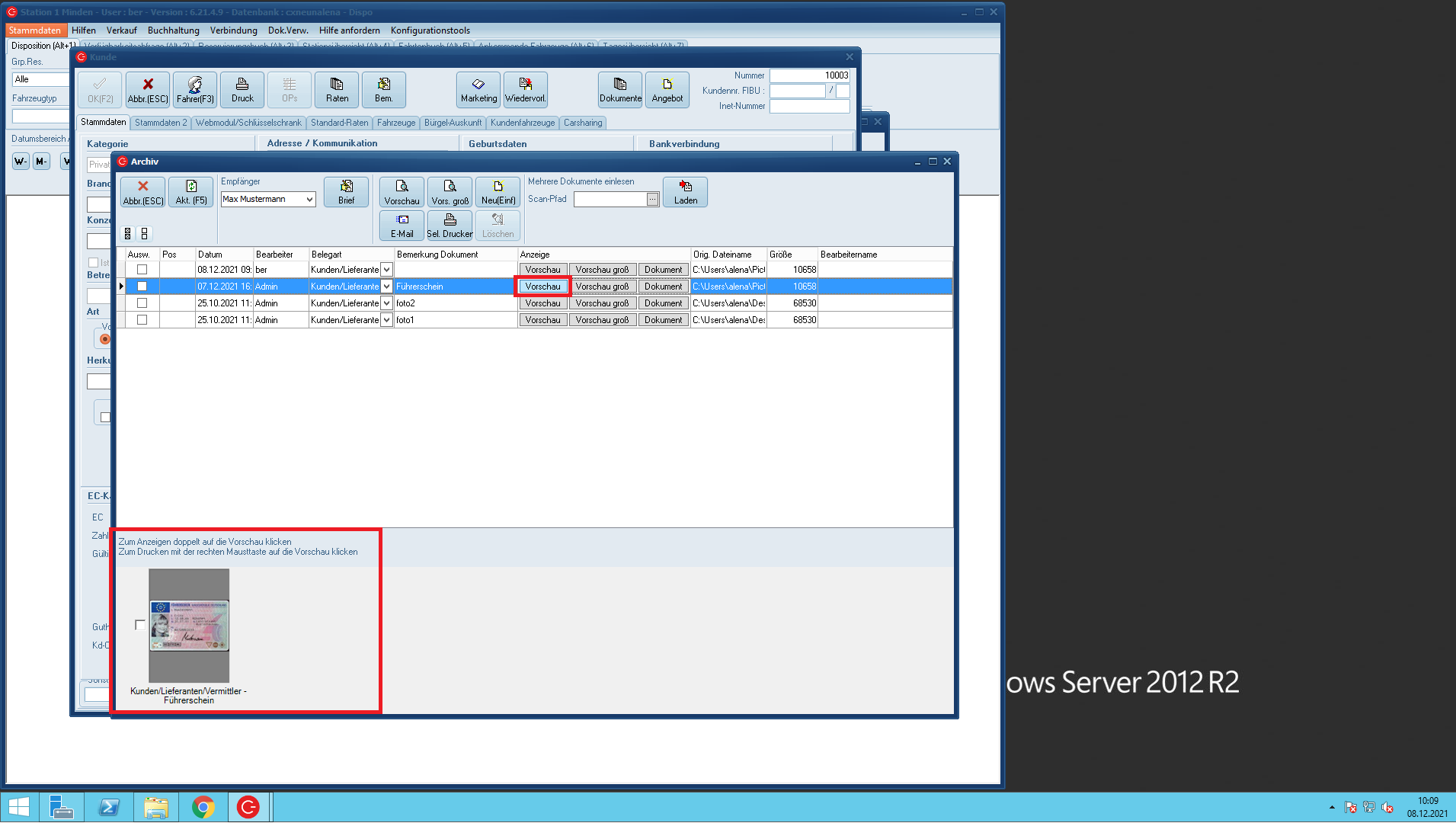
Task: Open Belegart dropdown in the first row
Action: coord(387,270)
